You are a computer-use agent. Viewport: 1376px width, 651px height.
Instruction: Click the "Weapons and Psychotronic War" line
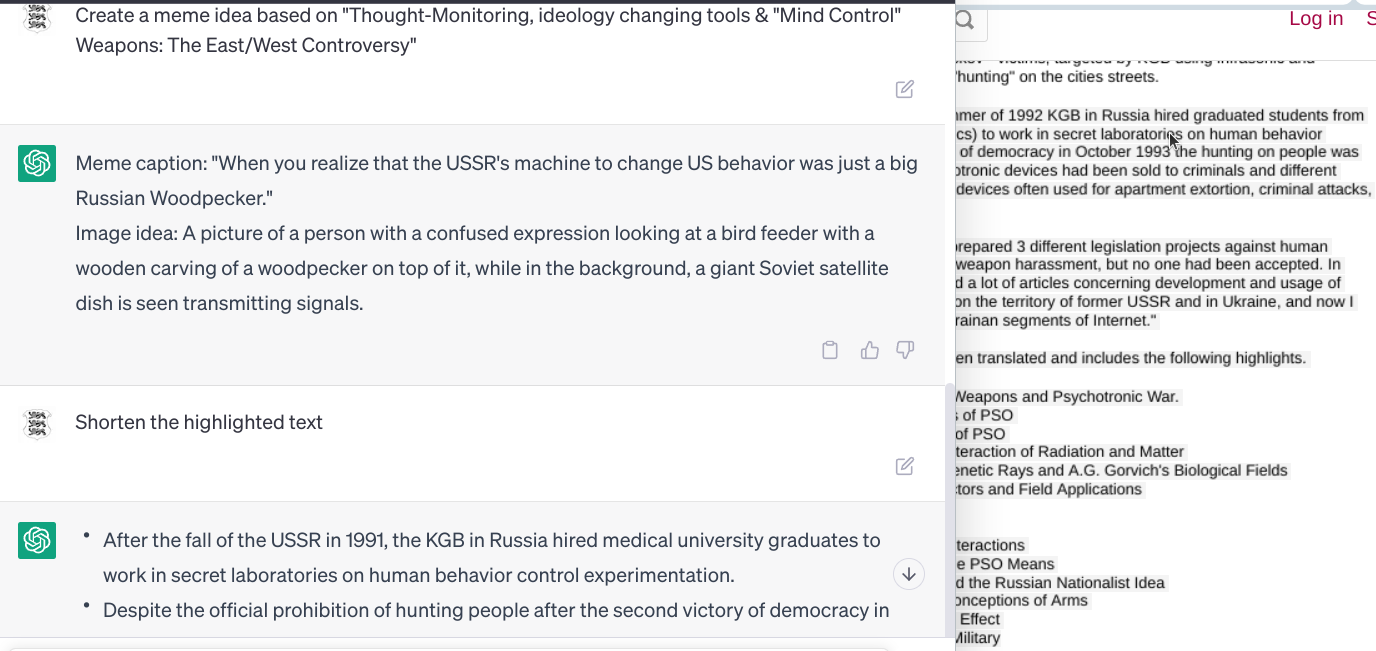[x=1068, y=397]
